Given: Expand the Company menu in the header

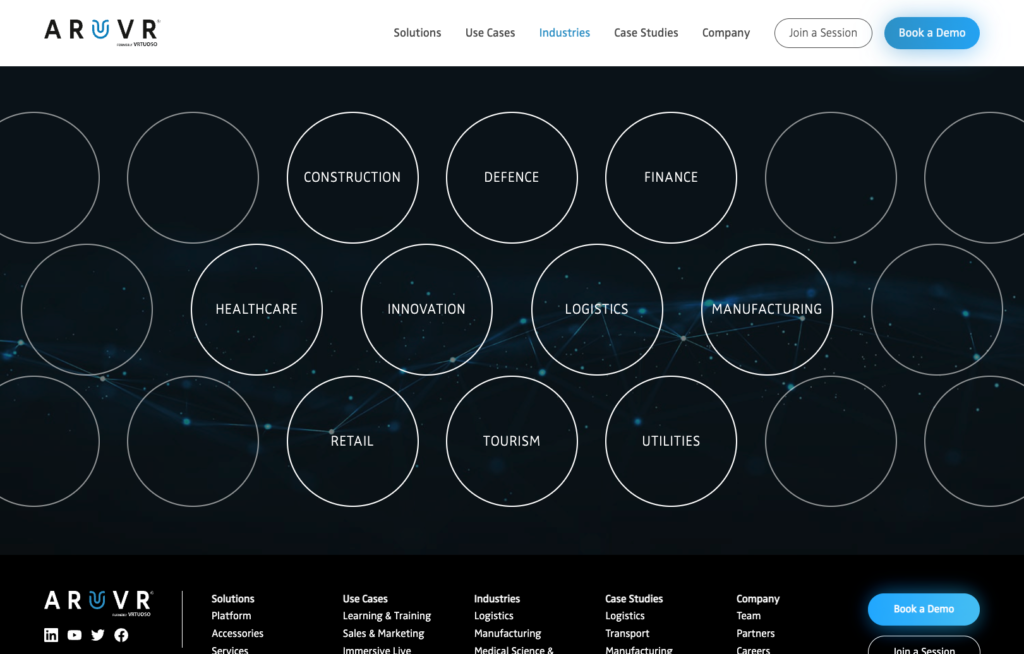Looking at the screenshot, I should 725,33.
